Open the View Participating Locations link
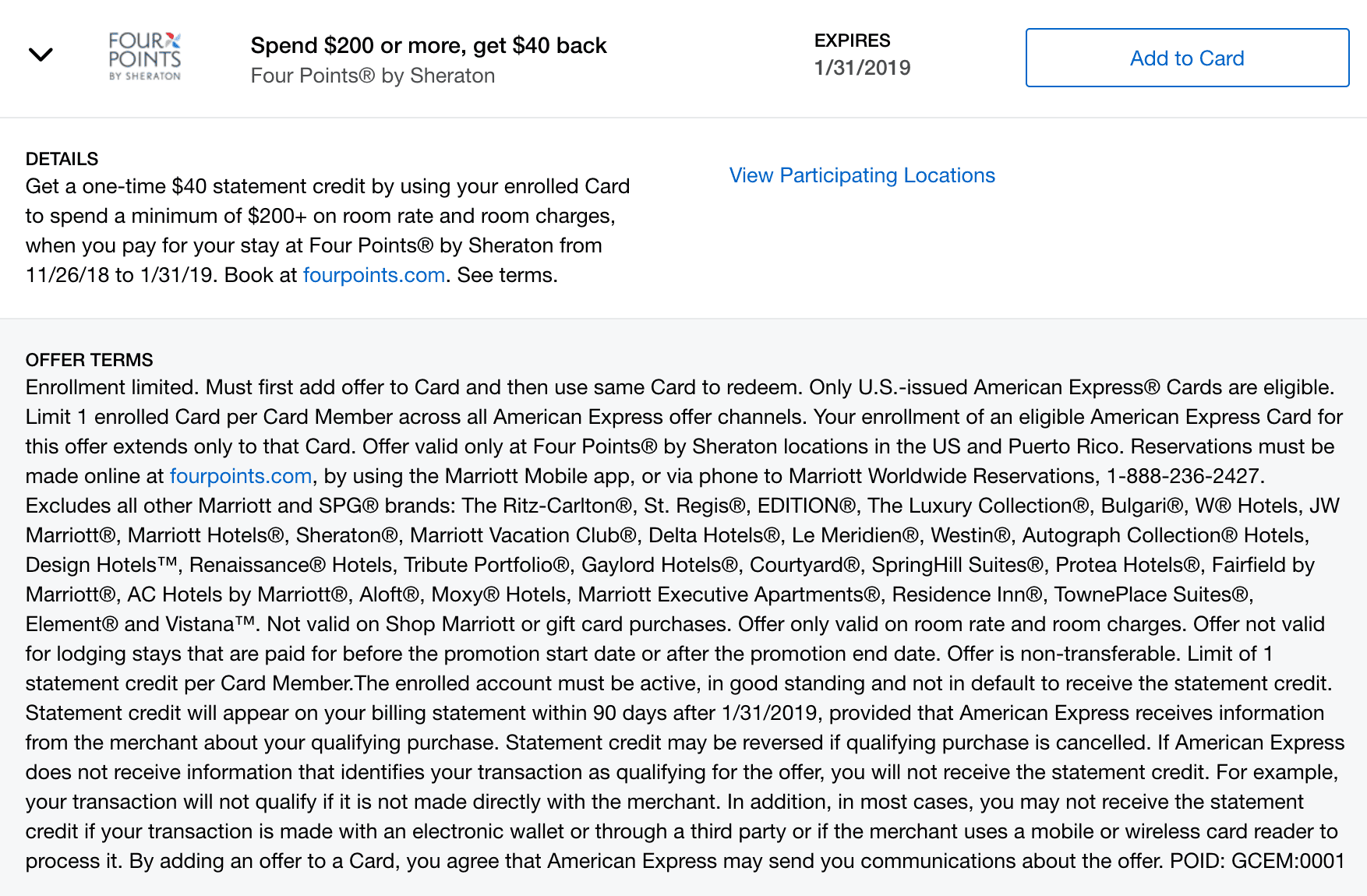1367x896 pixels. tap(862, 175)
